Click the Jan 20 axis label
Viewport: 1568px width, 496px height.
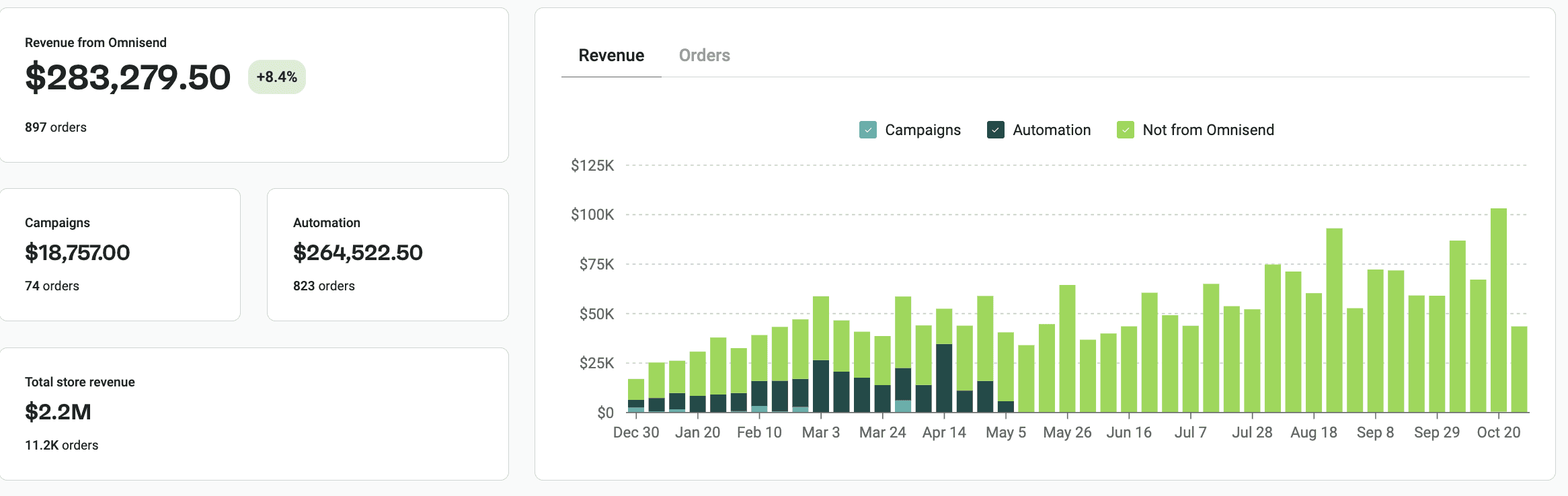[697, 432]
